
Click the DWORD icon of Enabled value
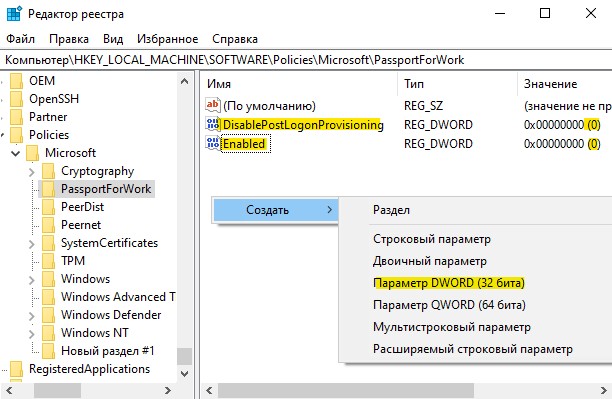tap(213, 143)
